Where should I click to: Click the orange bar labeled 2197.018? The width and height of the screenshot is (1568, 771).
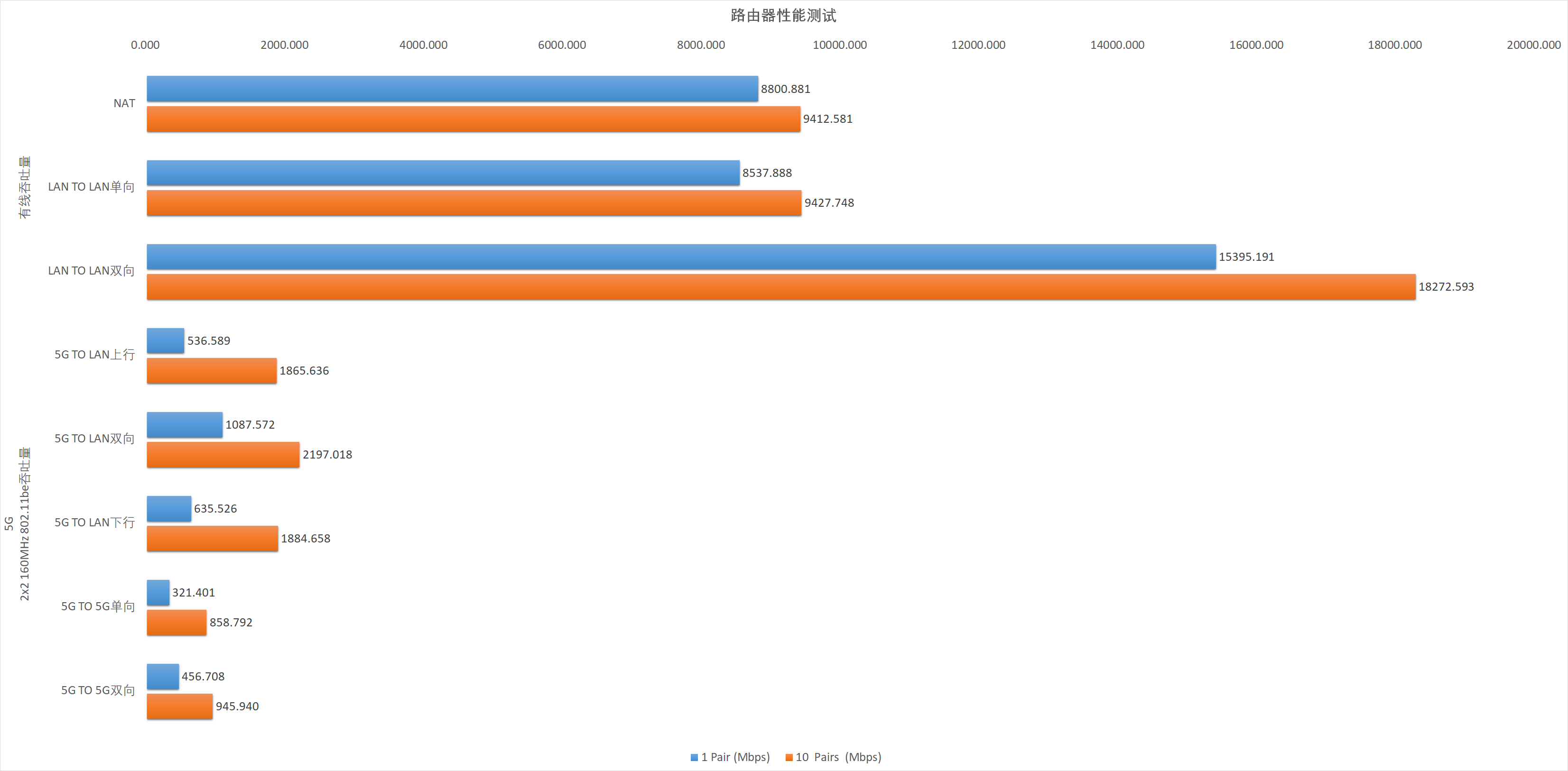coord(223,455)
